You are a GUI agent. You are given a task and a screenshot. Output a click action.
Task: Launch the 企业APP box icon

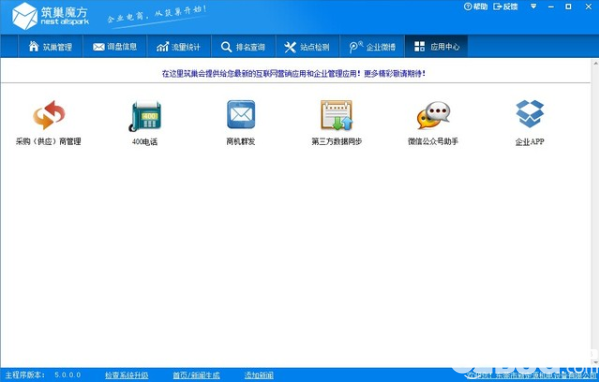(529, 114)
